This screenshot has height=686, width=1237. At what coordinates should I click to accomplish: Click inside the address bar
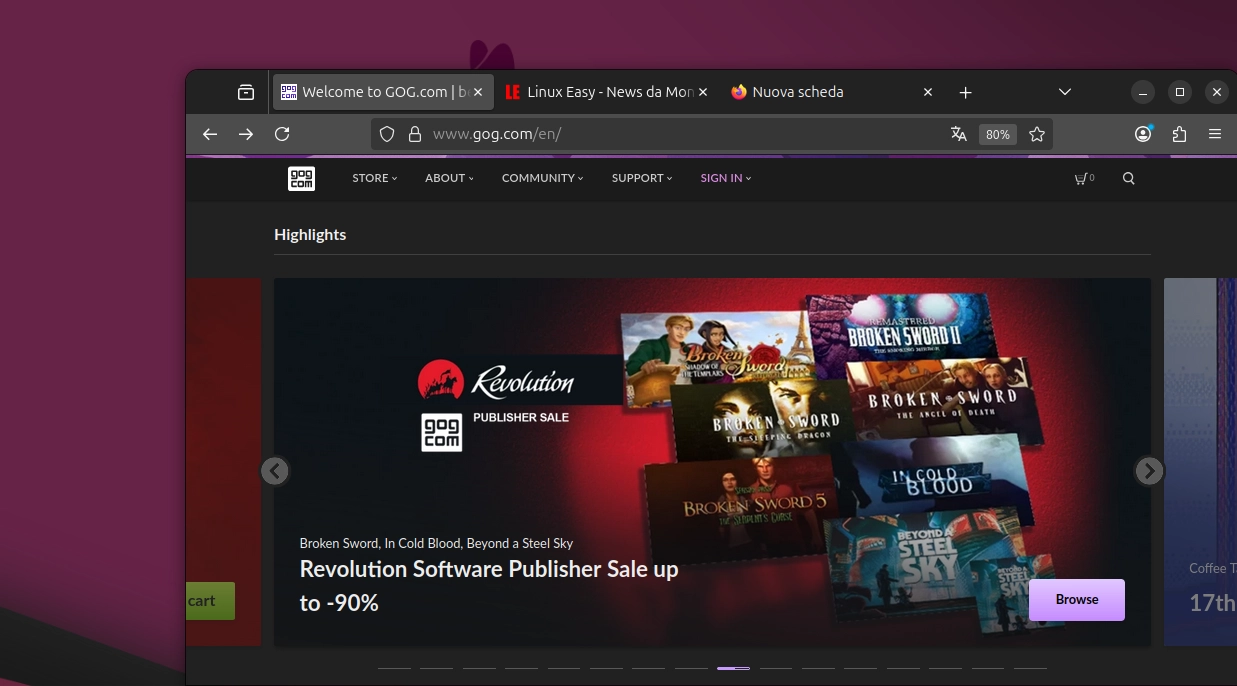(x=600, y=133)
